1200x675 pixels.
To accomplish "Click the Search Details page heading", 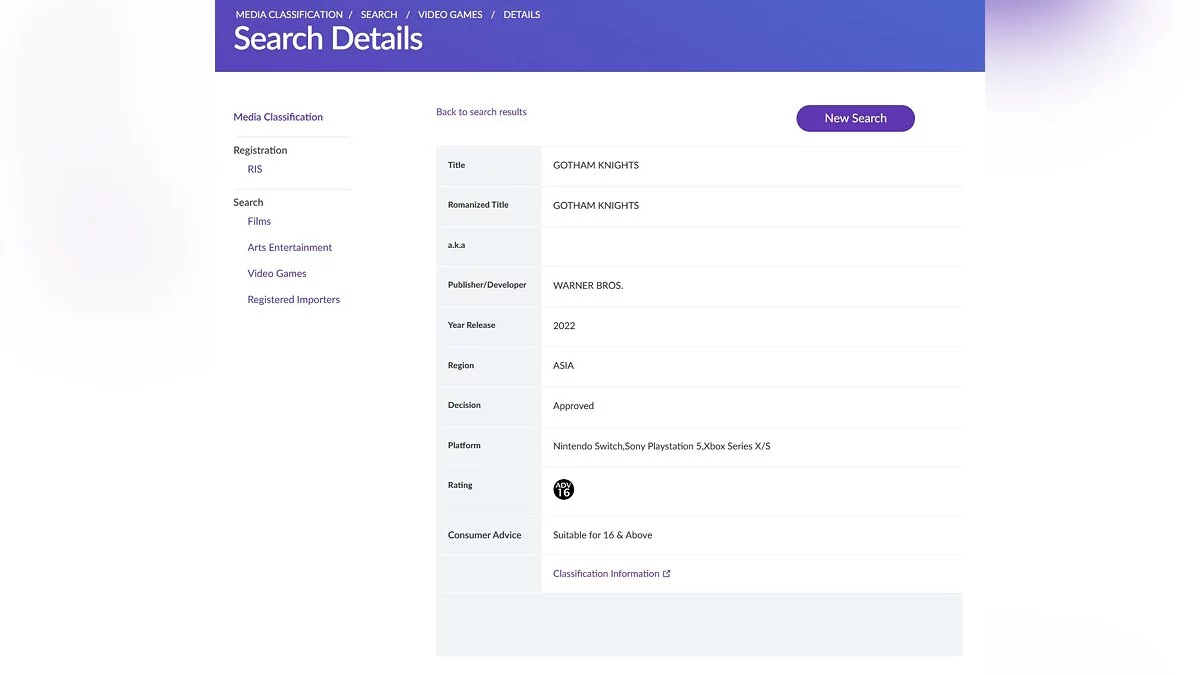I will [328, 39].
